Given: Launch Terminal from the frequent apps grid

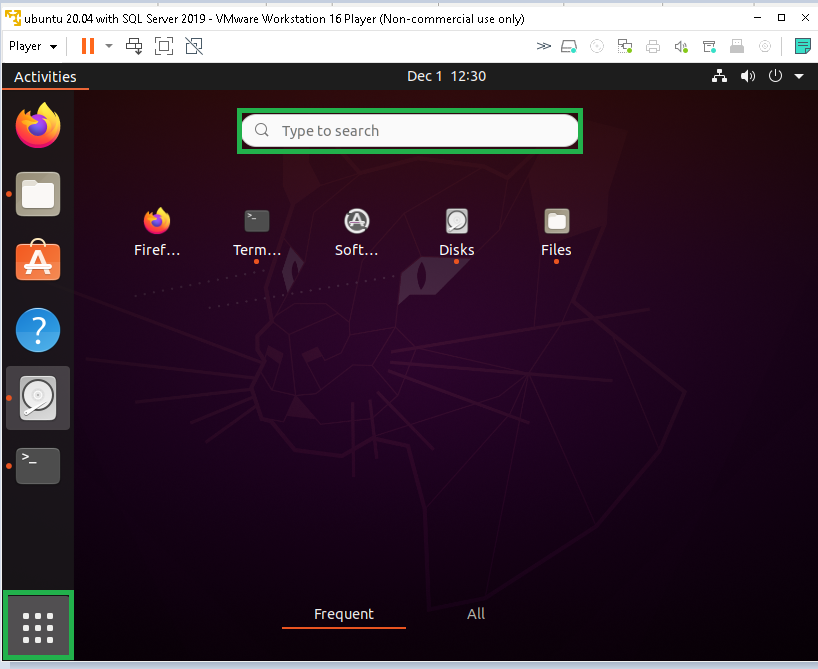Looking at the screenshot, I should (257, 233).
